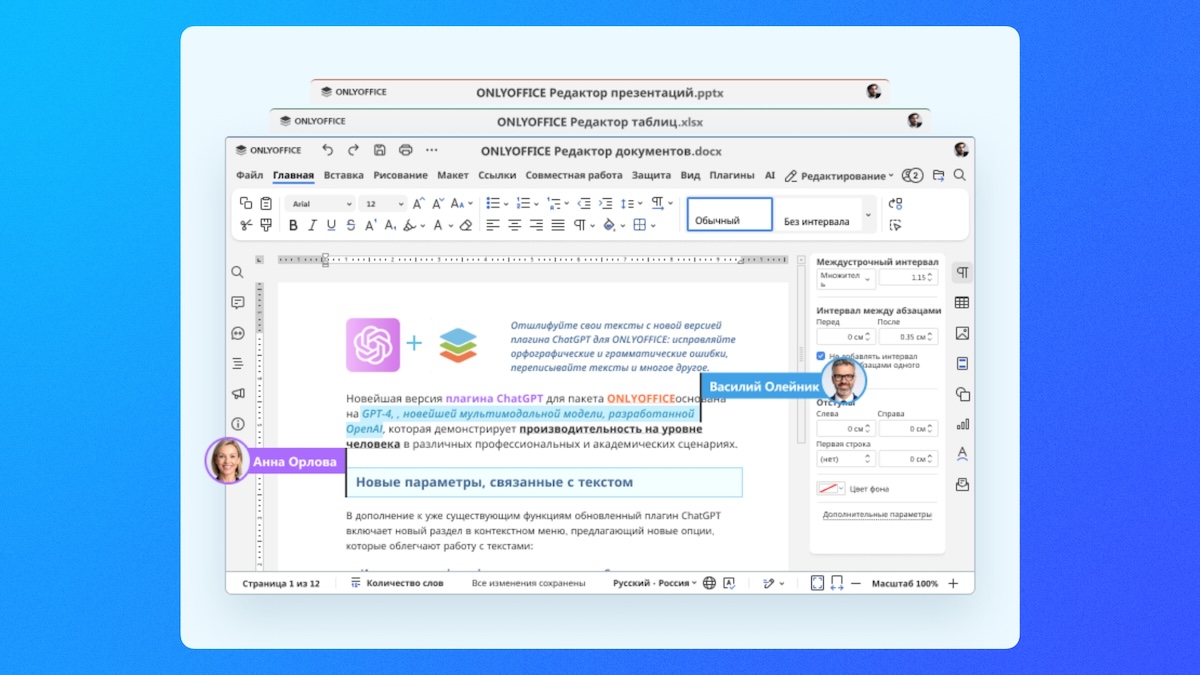
Task: Open Shape settings in the right sidebar
Action: coord(962,394)
